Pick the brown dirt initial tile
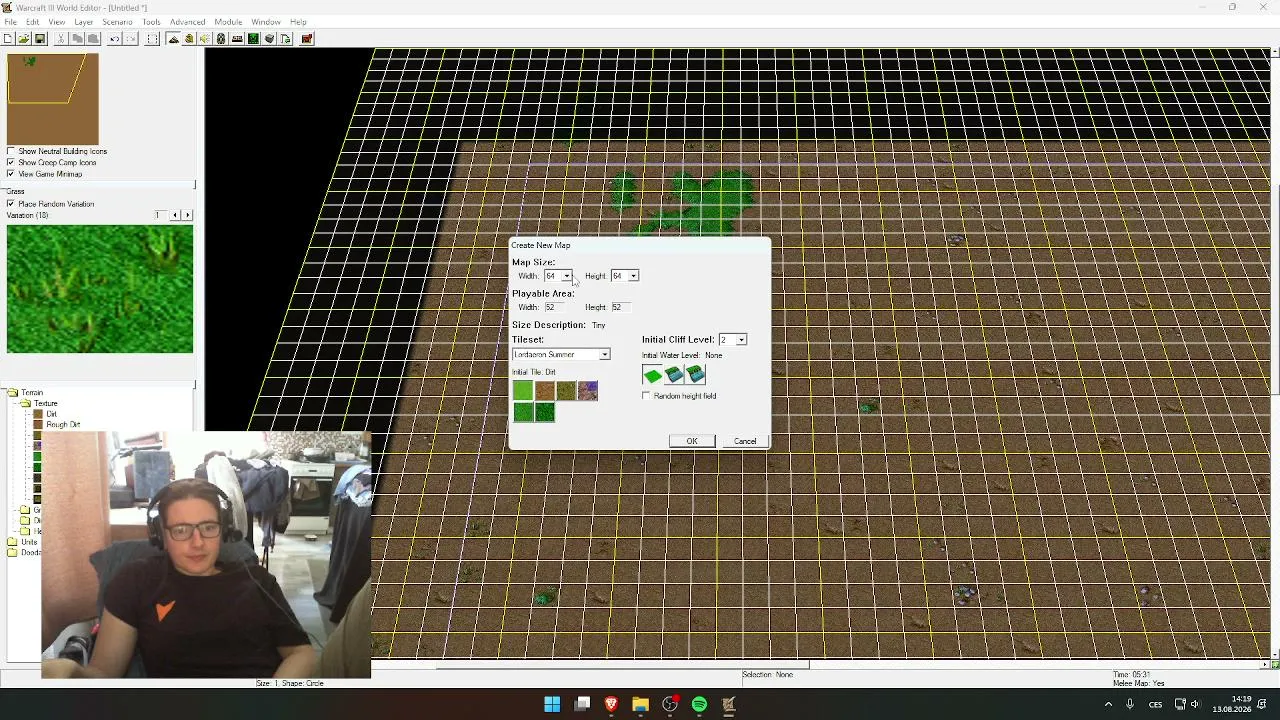Screen dimensions: 1280x720 point(545,391)
